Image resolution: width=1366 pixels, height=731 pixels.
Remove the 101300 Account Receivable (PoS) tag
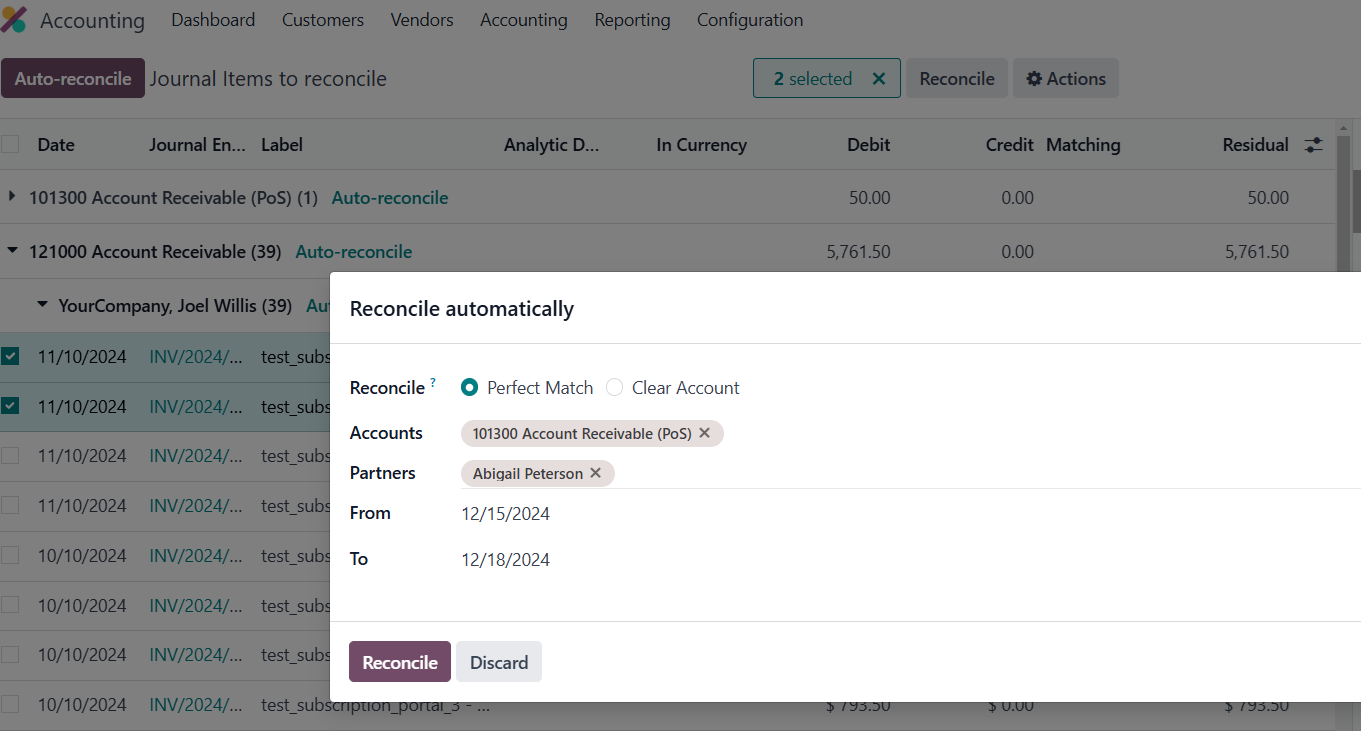704,433
